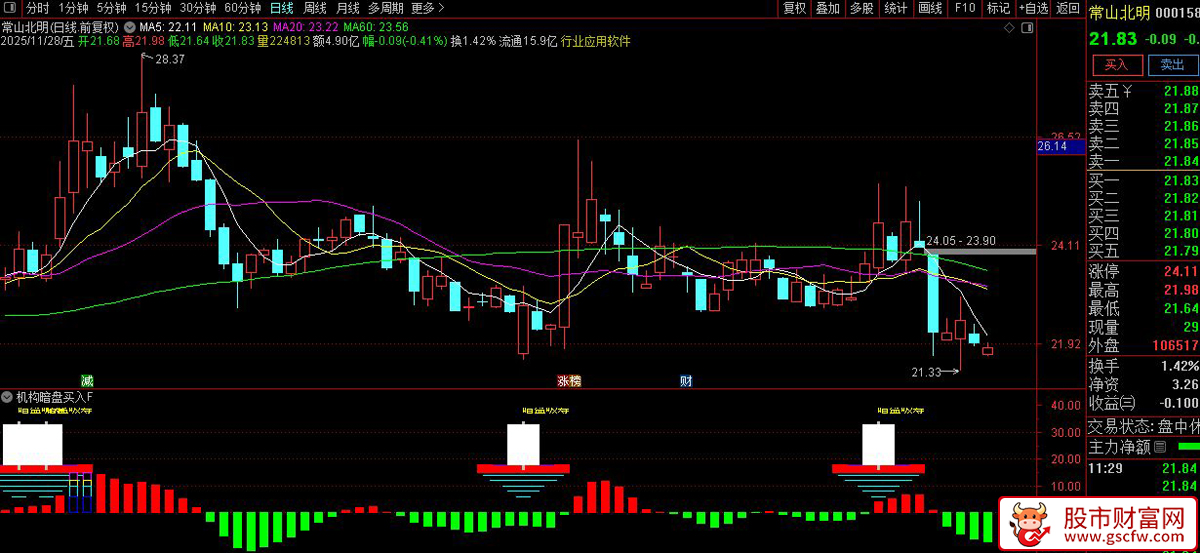1200x553 pixels.
Task: Click the 涨榜 marker on chart bottom
Action: point(569,380)
